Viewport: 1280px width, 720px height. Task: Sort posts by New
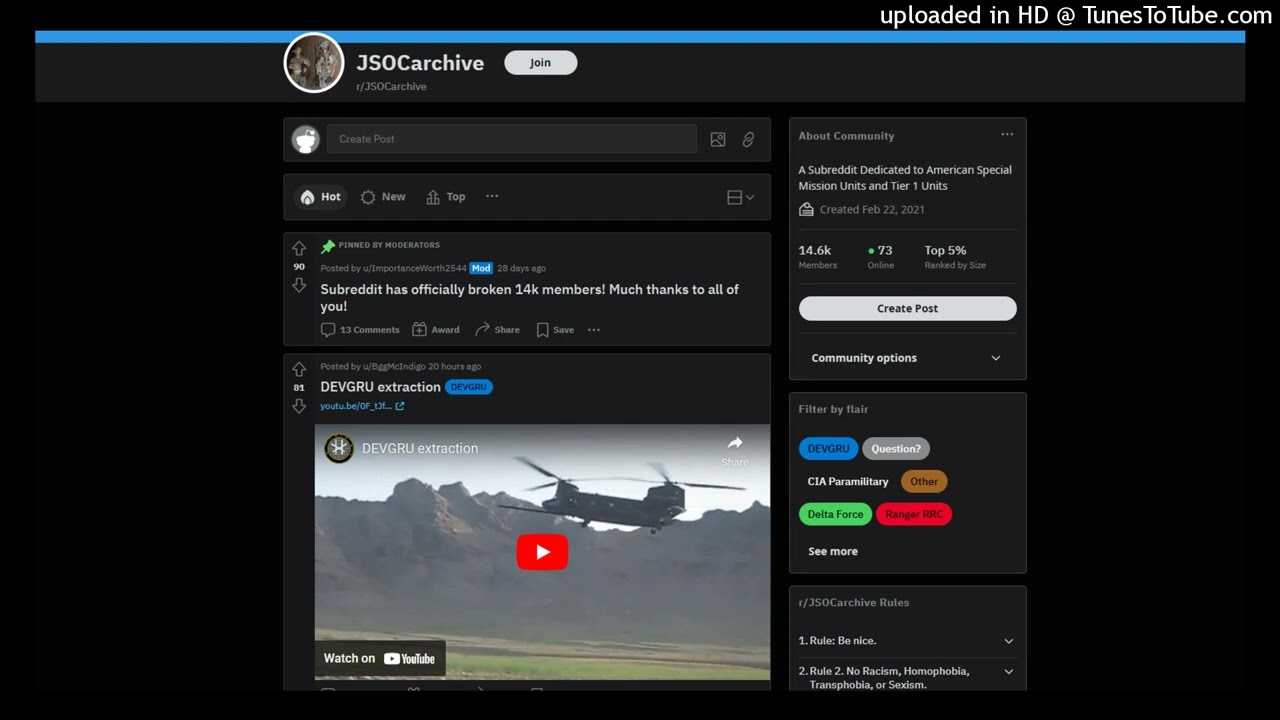383,197
